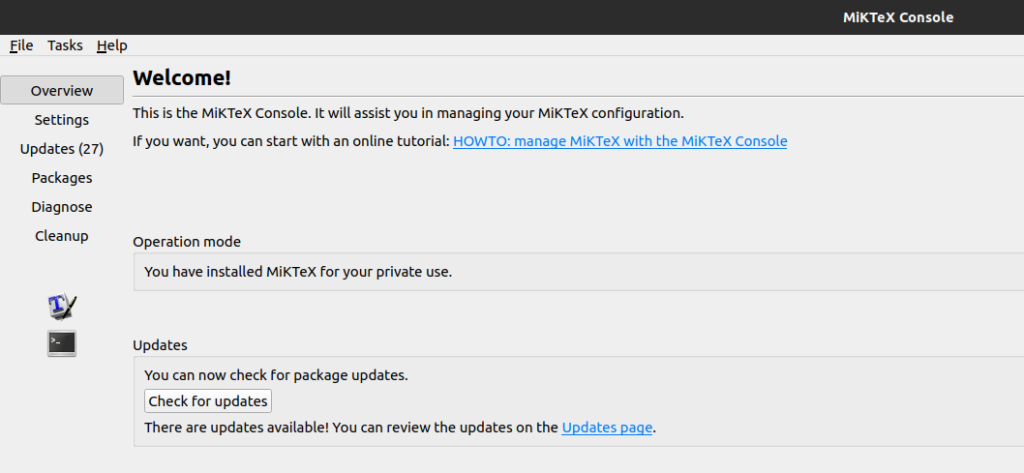Image resolution: width=1024 pixels, height=473 pixels.
Task: Open the Cleanup page
Action: coord(62,236)
